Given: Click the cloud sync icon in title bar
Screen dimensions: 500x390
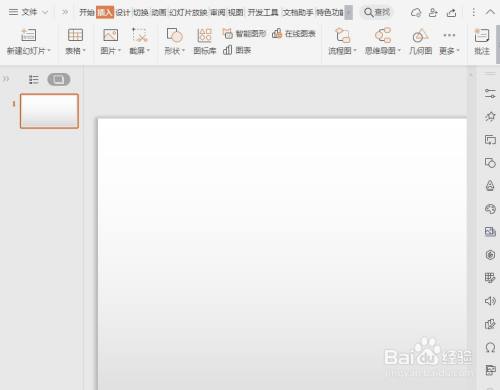Looking at the screenshot, I should pos(416,13).
